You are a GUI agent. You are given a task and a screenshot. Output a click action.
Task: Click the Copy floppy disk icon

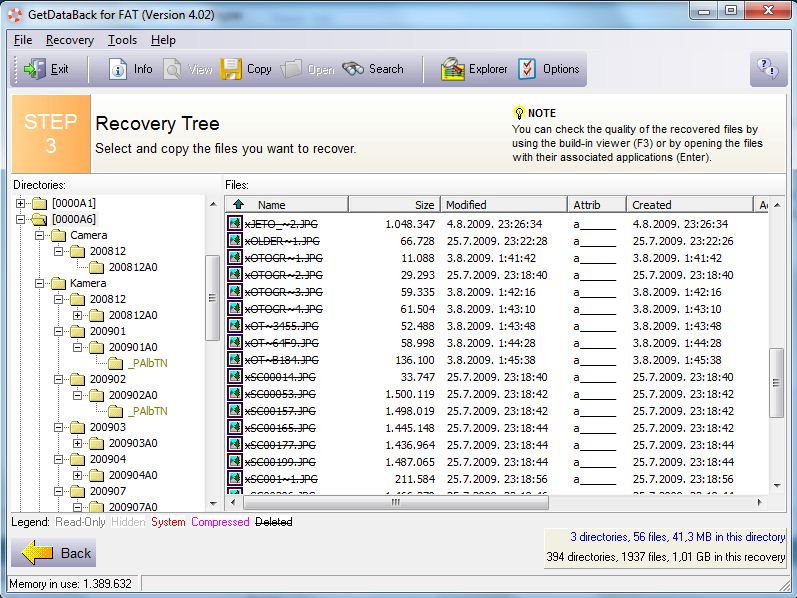[231, 69]
